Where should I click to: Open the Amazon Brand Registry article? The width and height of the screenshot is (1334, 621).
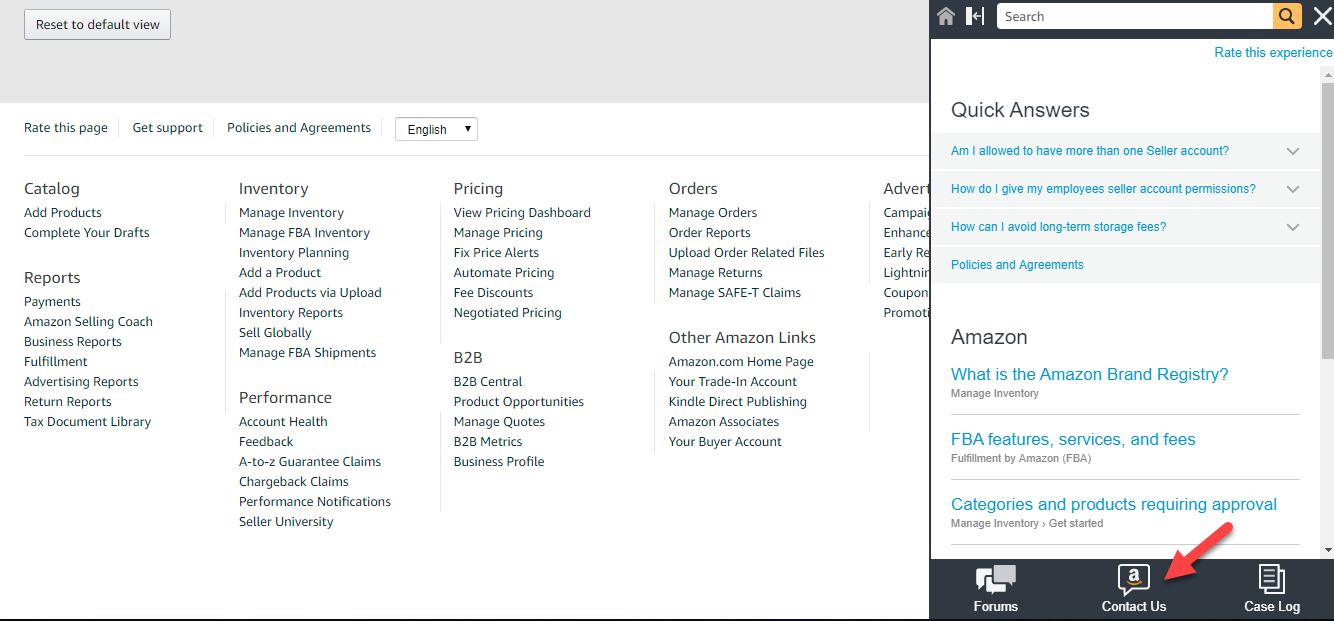[x=1089, y=374]
